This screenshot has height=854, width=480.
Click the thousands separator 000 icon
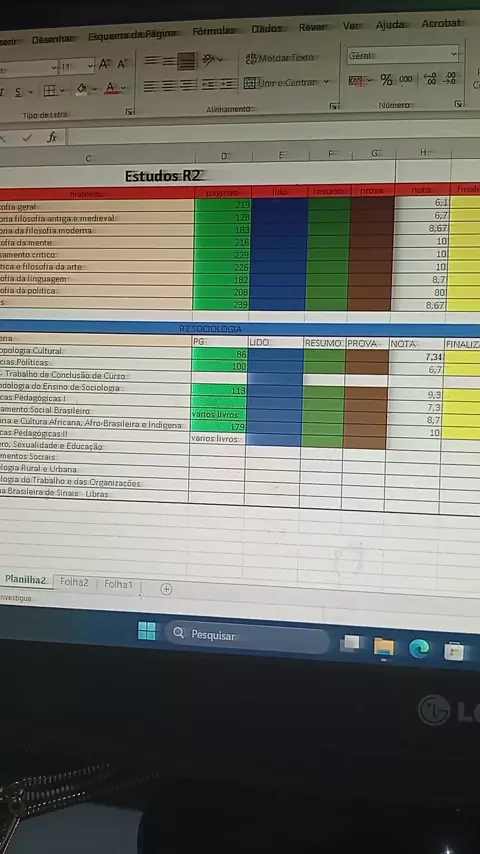click(406, 80)
